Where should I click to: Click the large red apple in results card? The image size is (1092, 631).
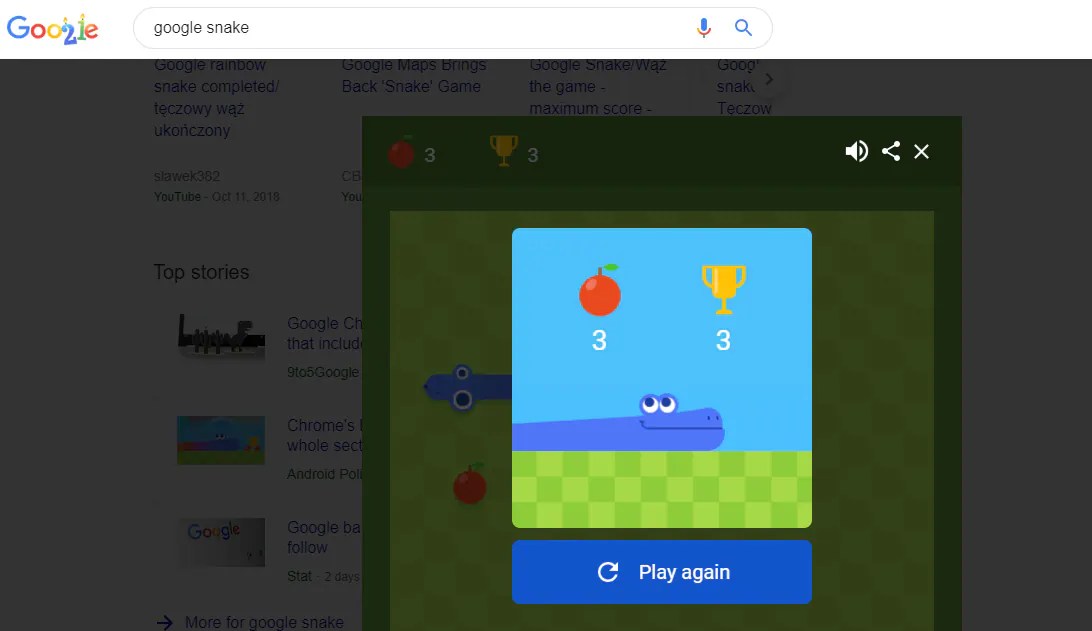click(x=600, y=290)
